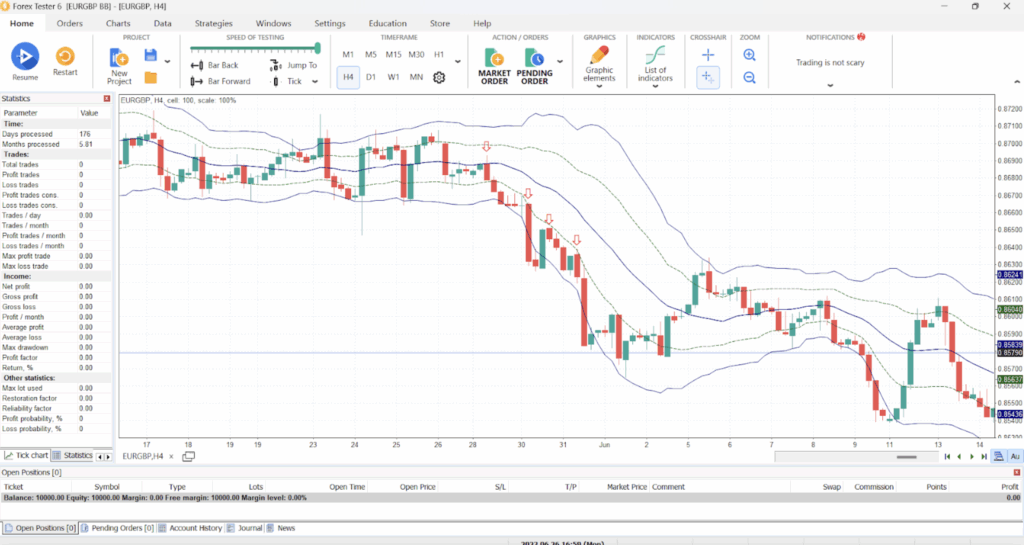Click the Resume playback button
Screen dimensions: 1024x545
click(25, 58)
